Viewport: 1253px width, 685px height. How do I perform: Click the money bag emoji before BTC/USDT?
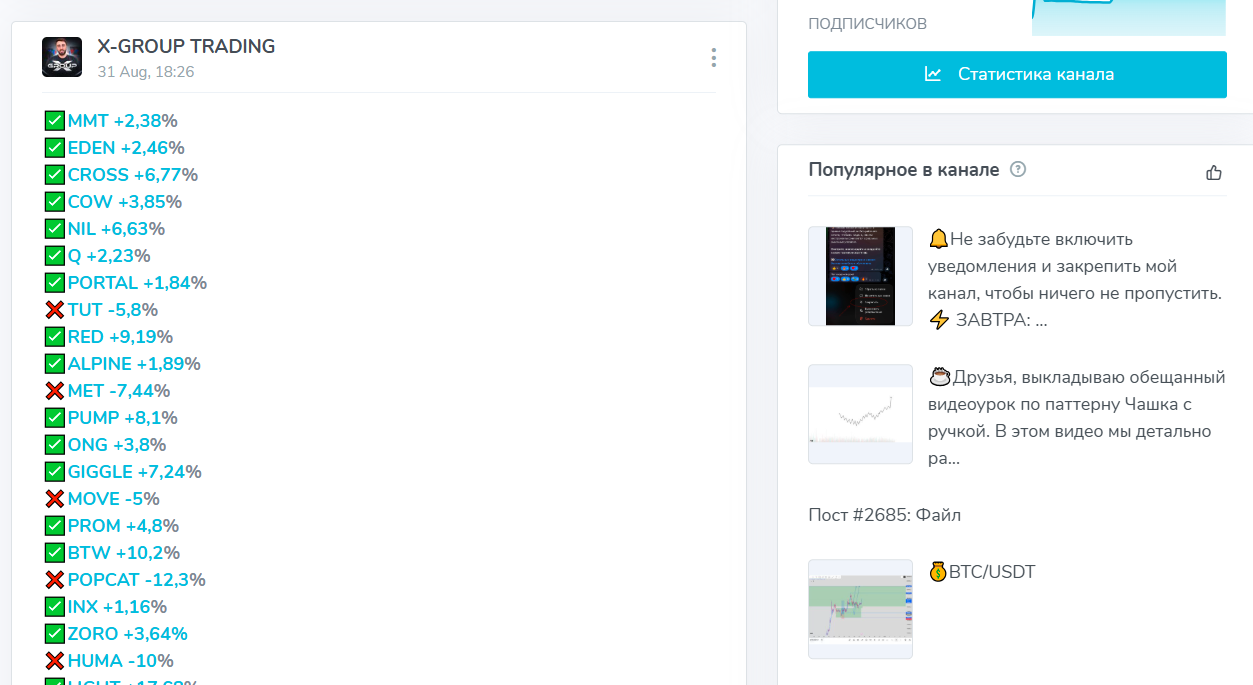(938, 572)
